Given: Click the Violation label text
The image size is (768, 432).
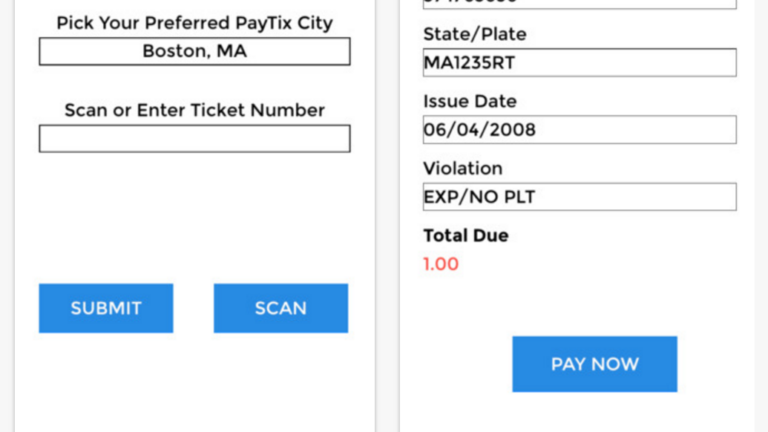Looking at the screenshot, I should point(462,168).
